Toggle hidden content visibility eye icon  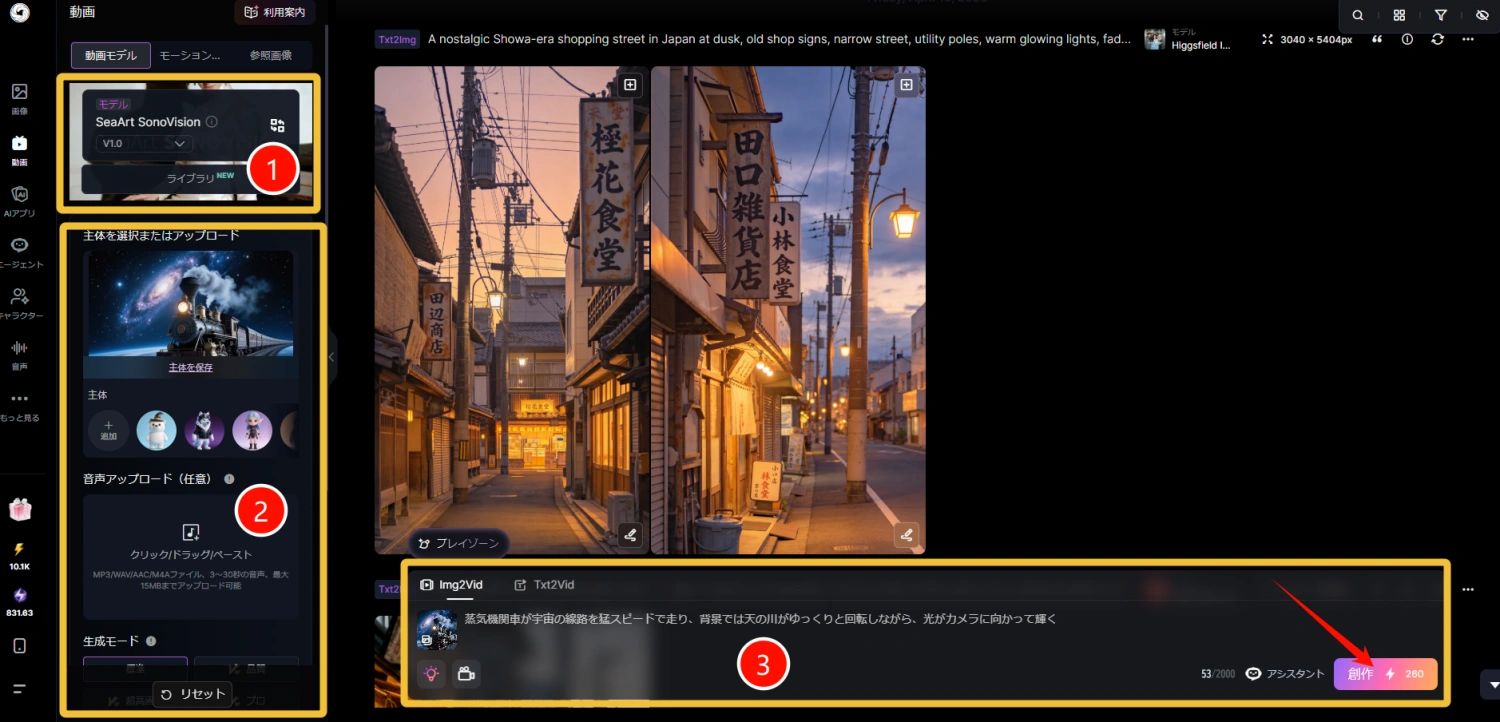point(1481,15)
